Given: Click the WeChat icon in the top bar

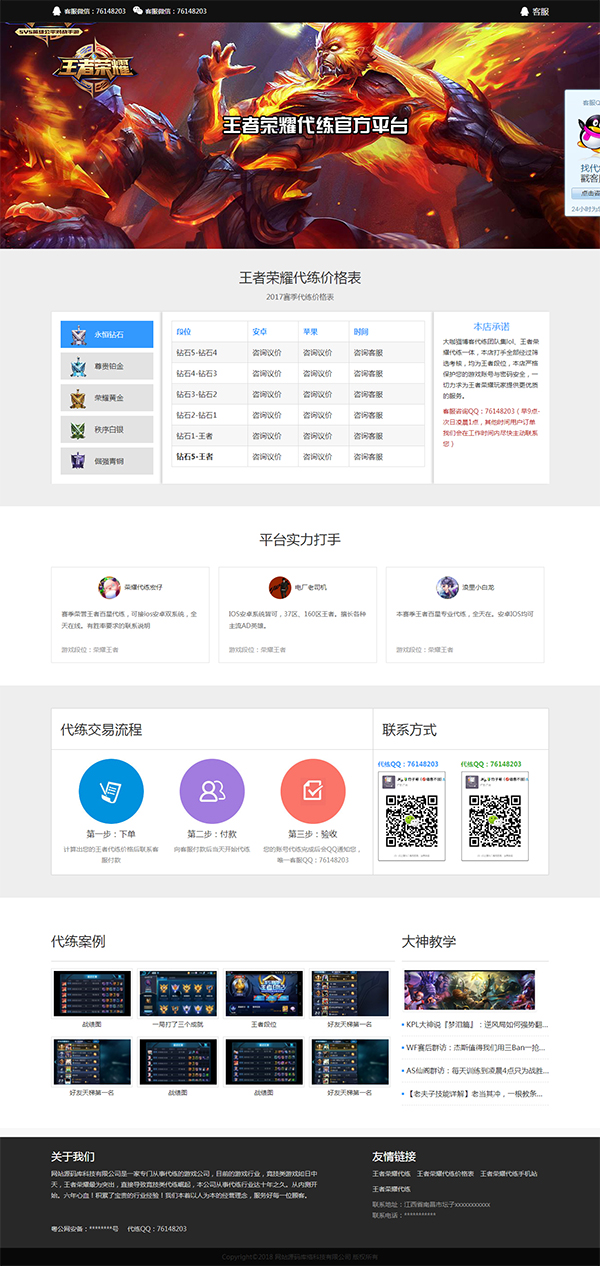Looking at the screenshot, I should click(x=138, y=11).
